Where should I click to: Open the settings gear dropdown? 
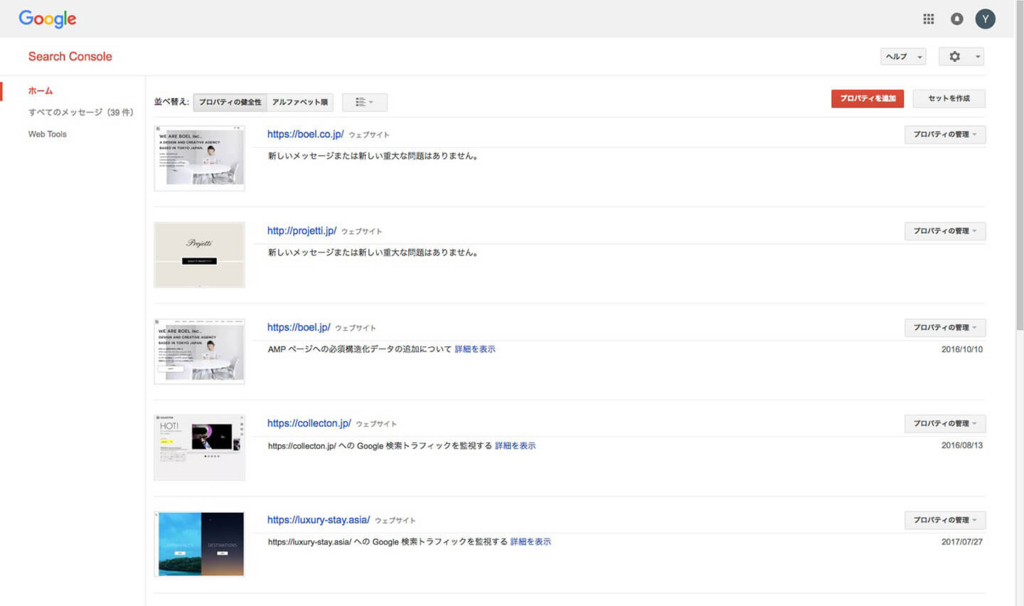pos(961,57)
